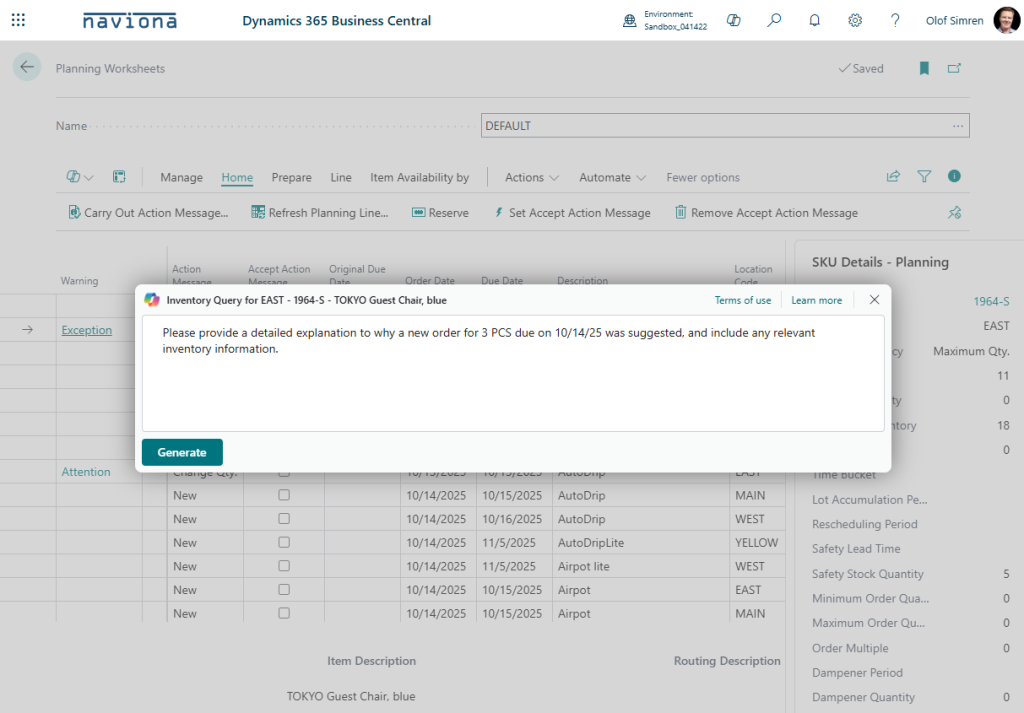This screenshot has width=1024, height=713.
Task: Open the notifications bell
Action: point(814,20)
